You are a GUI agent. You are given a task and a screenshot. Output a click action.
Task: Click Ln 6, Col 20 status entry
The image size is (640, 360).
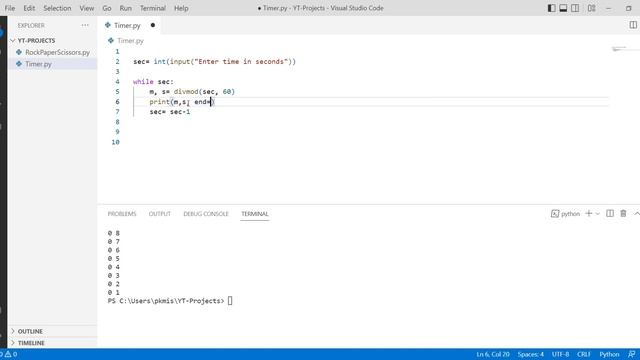point(493,354)
